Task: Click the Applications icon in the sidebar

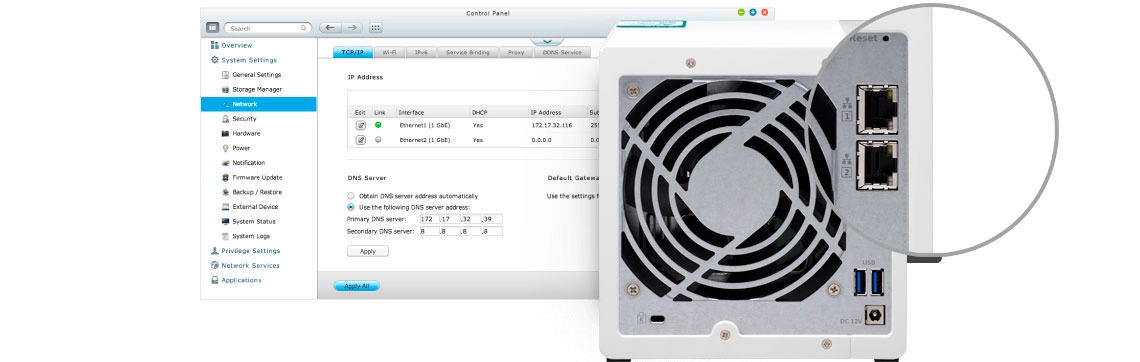Action: 214,280
